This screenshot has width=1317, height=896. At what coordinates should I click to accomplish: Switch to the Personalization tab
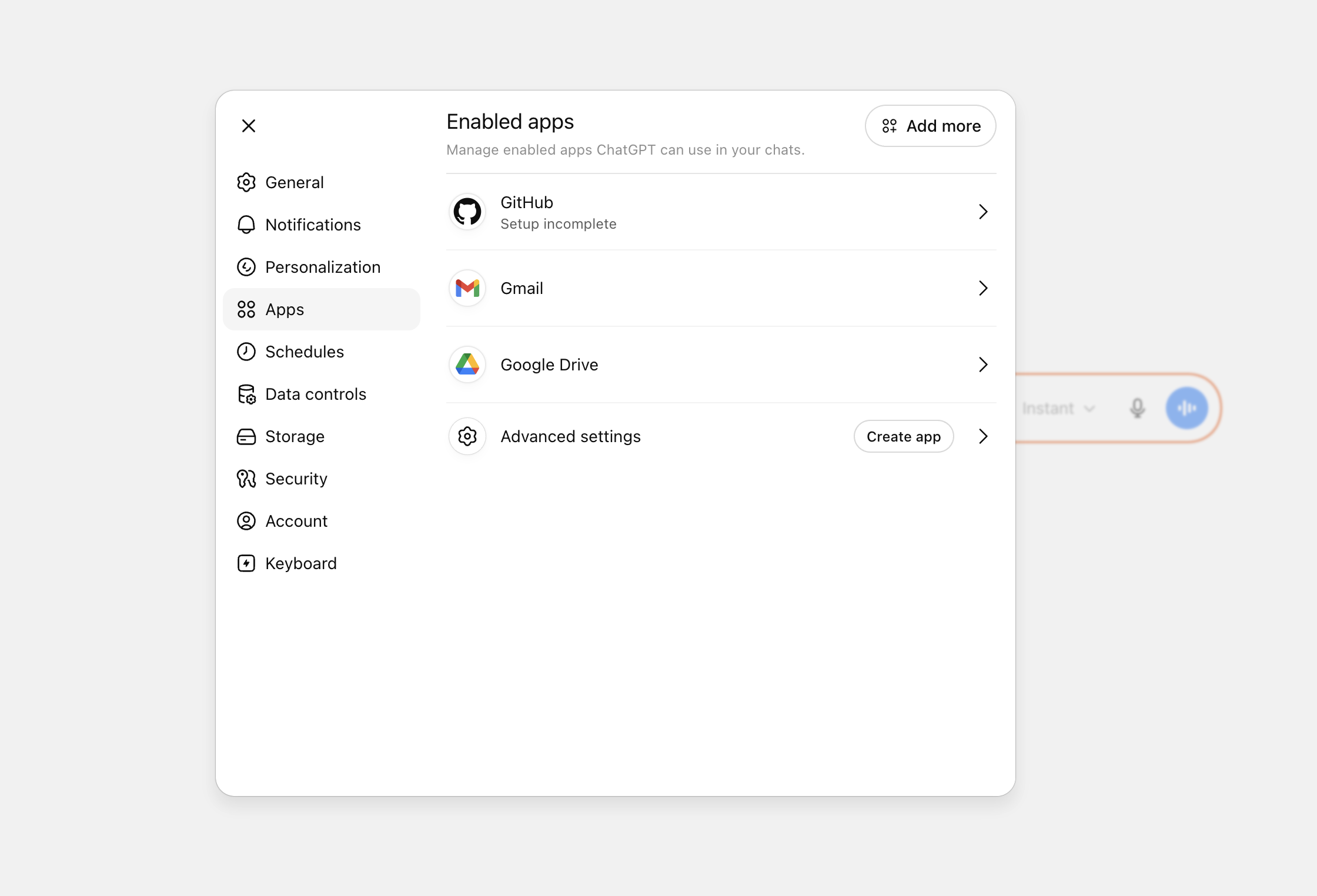click(322, 267)
